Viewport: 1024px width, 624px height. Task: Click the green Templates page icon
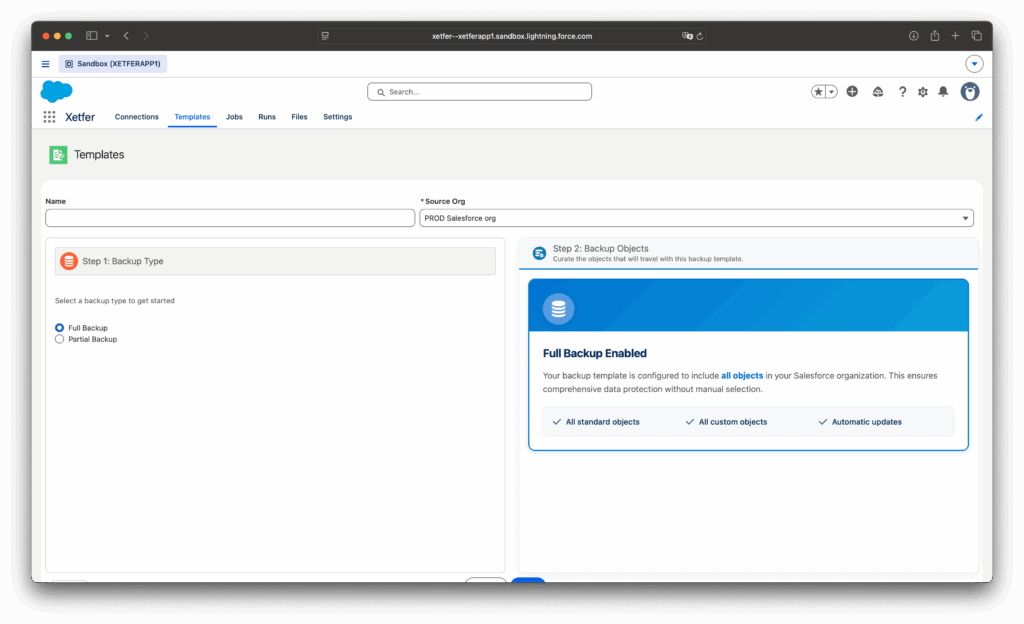58,155
